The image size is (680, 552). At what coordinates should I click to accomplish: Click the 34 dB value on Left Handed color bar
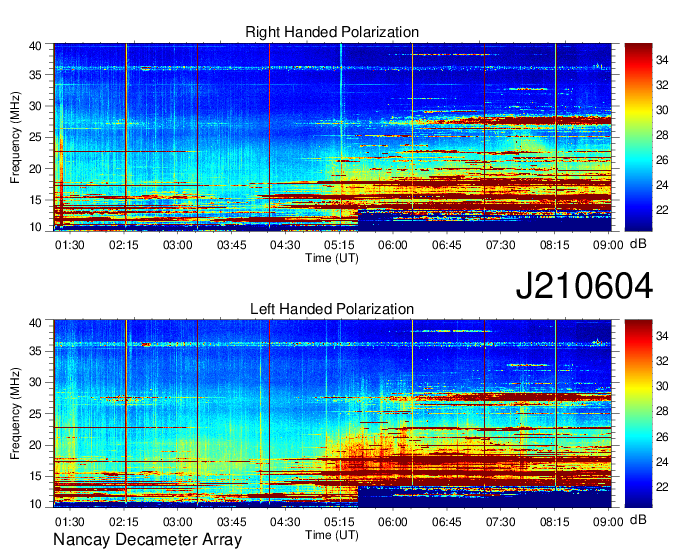662,336
